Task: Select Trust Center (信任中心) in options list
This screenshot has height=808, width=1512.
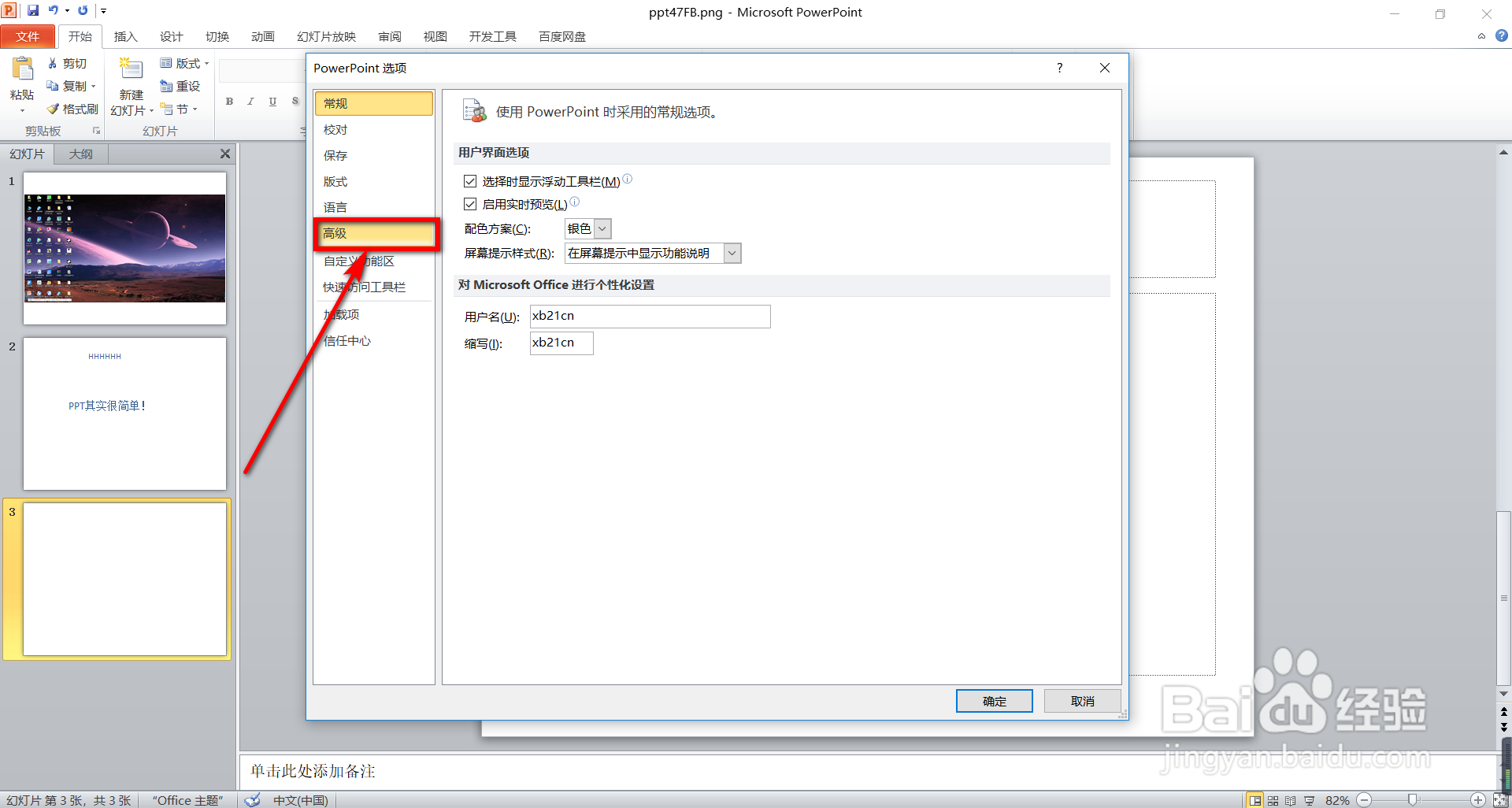Action: [375, 340]
